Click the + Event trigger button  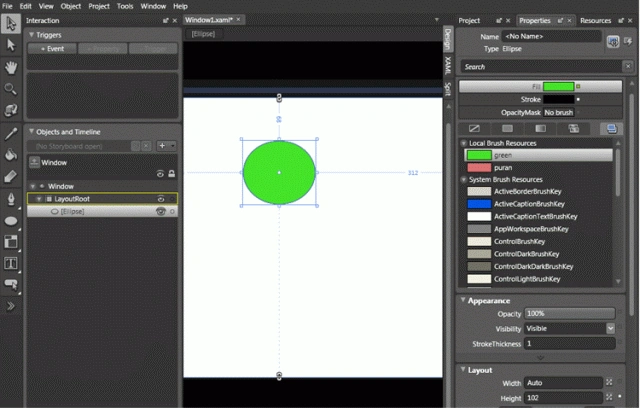coord(52,49)
